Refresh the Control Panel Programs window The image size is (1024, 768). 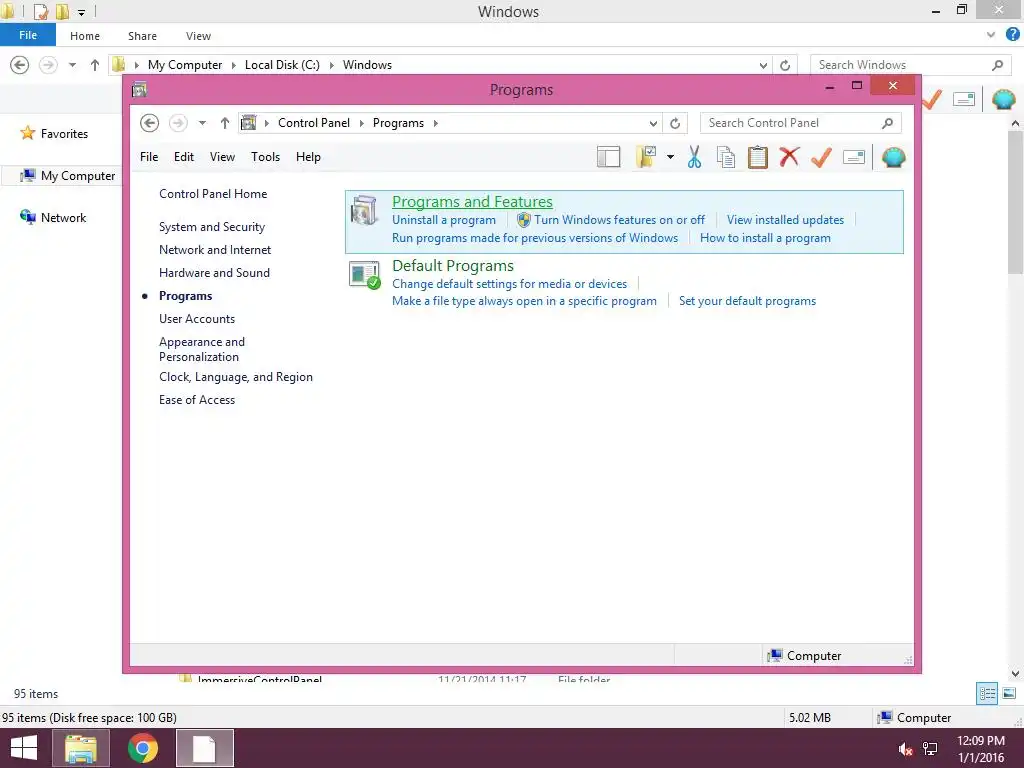pyautogui.click(x=675, y=123)
